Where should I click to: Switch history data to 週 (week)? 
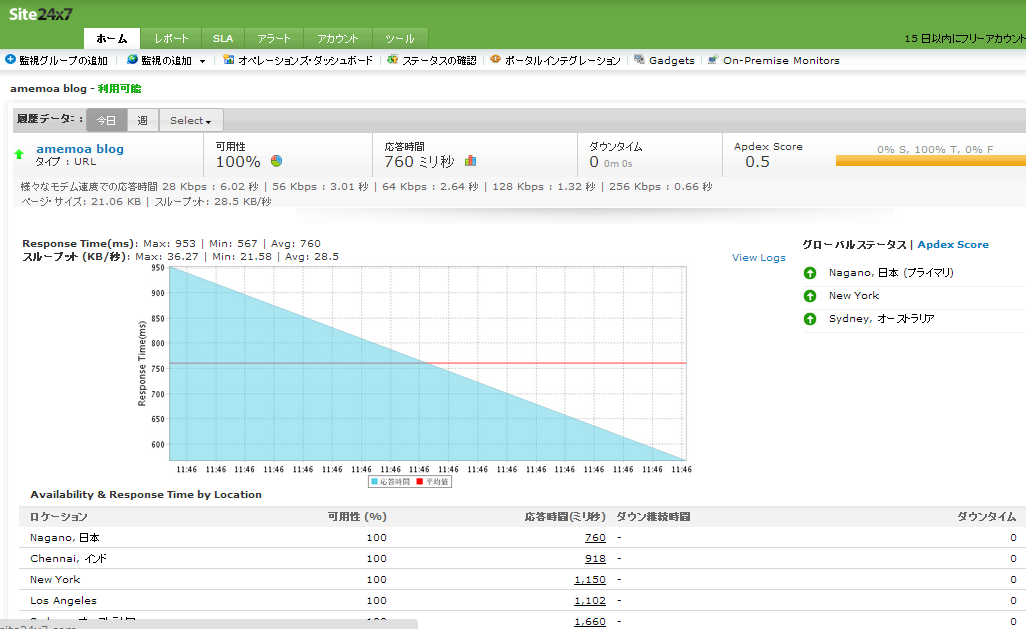pos(142,121)
